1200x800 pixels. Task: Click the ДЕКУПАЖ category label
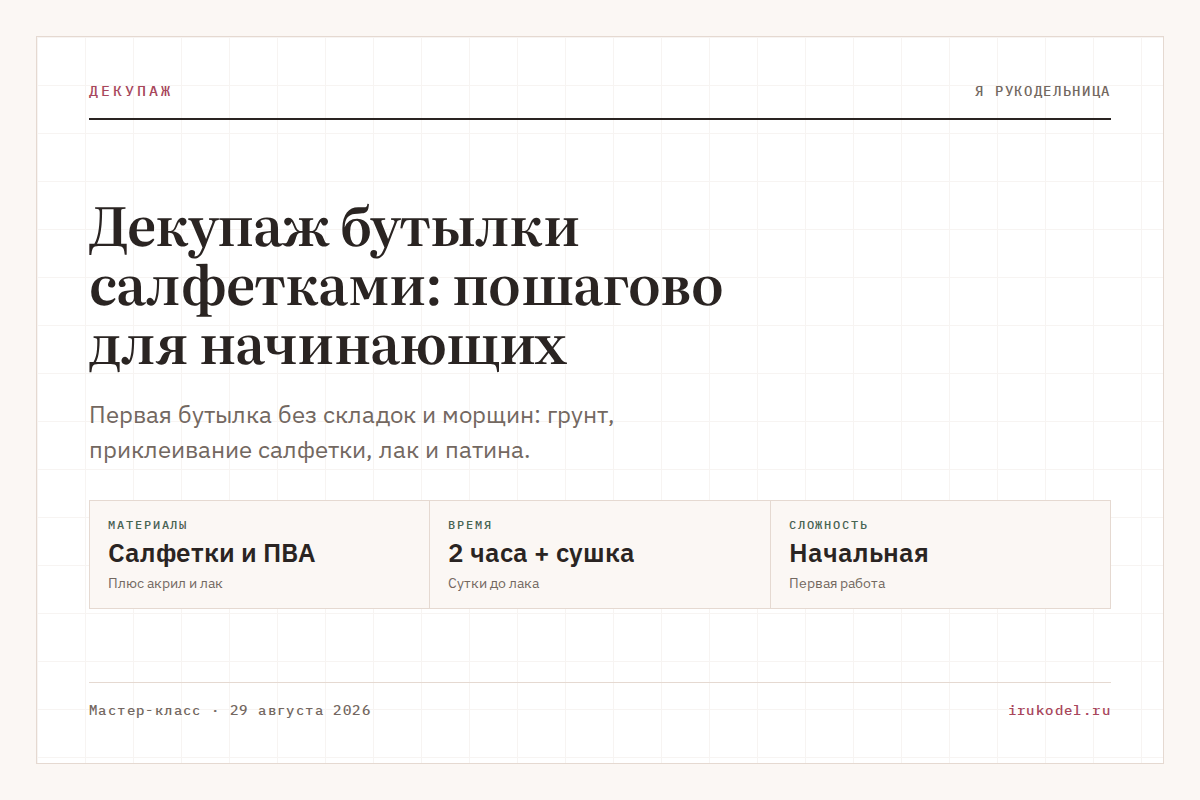click(130, 91)
